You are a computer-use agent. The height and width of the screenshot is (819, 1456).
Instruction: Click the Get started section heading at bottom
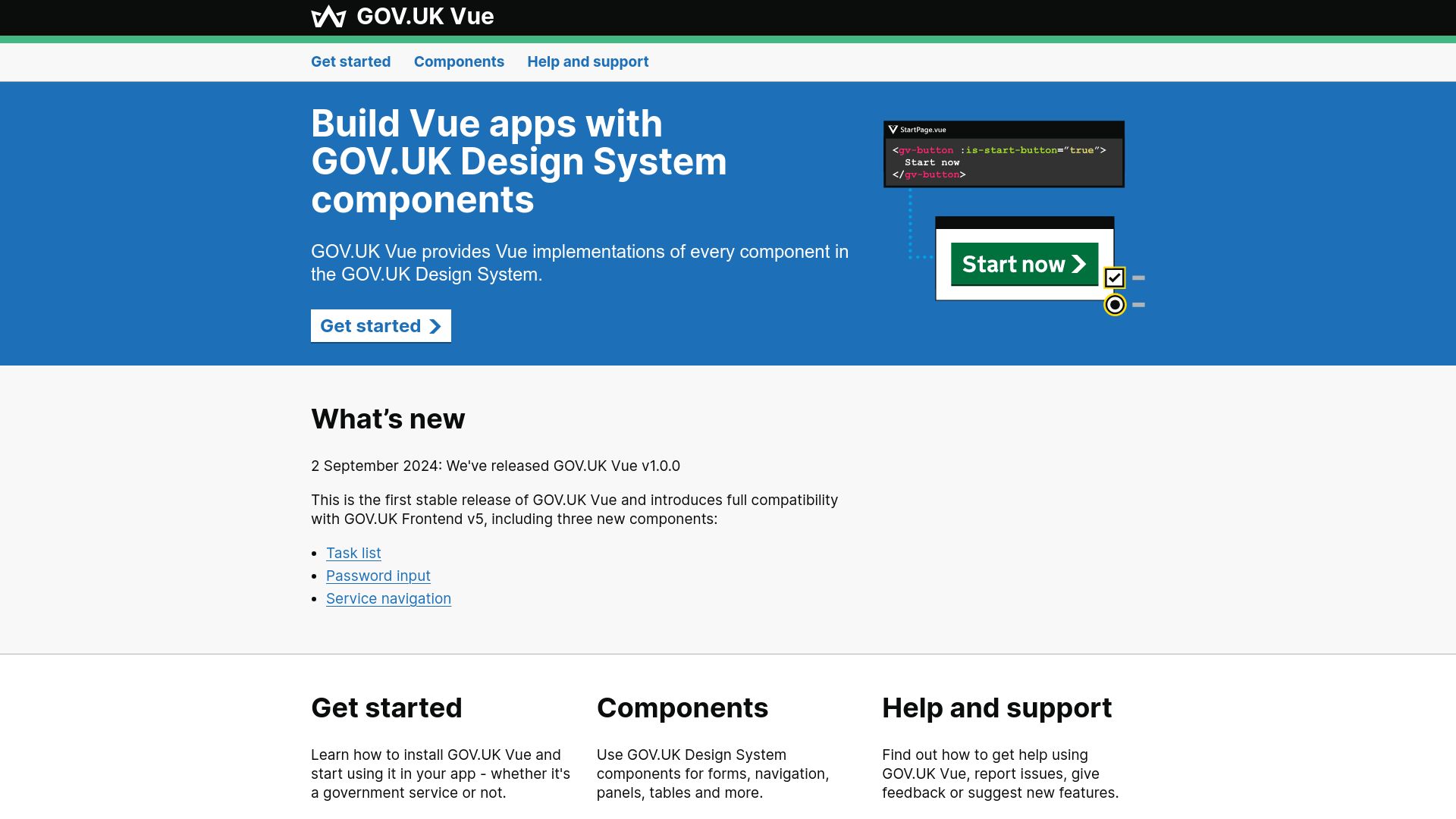coord(386,708)
